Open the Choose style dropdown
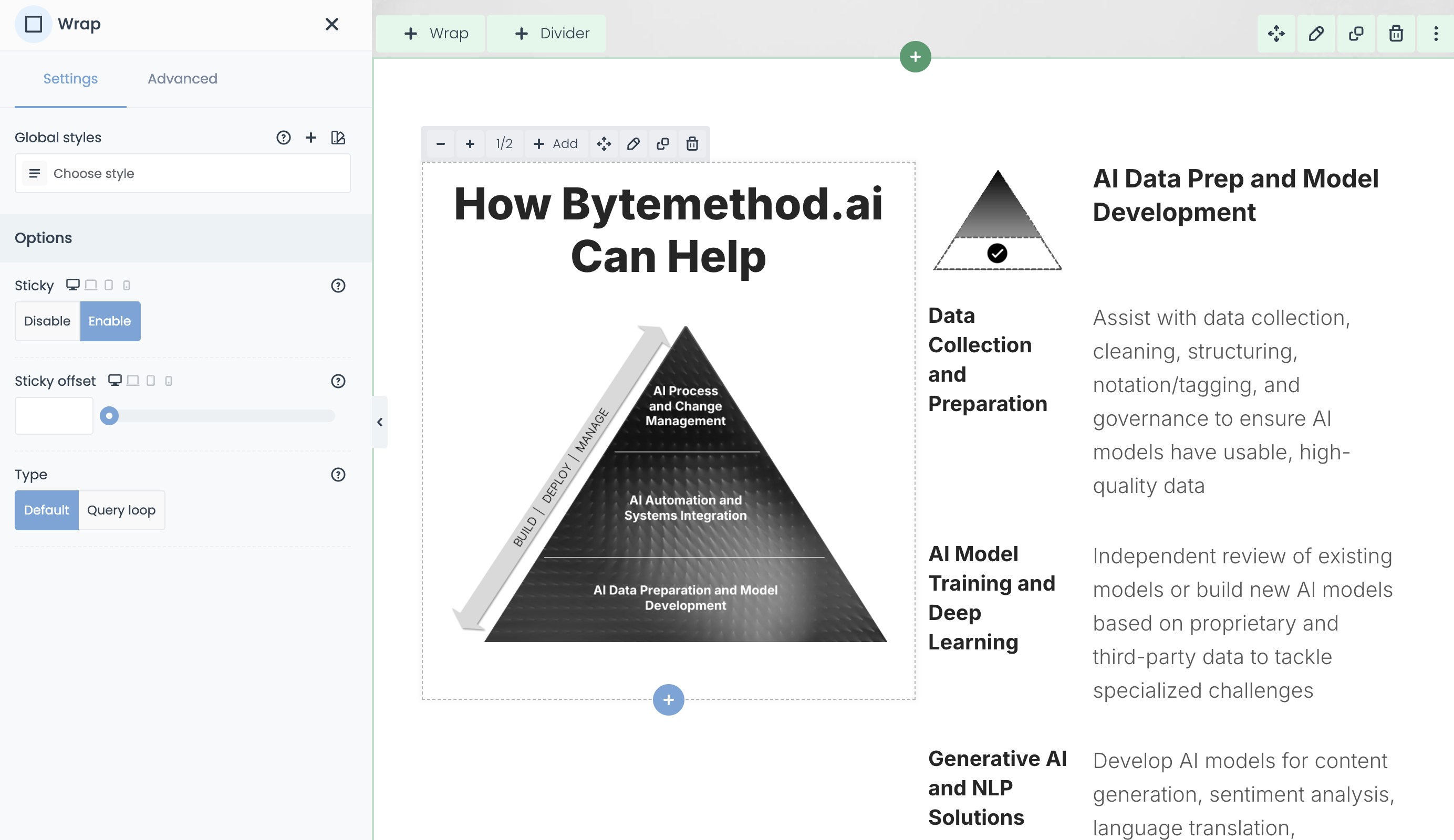This screenshot has height=840, width=1454. pyautogui.click(x=182, y=174)
